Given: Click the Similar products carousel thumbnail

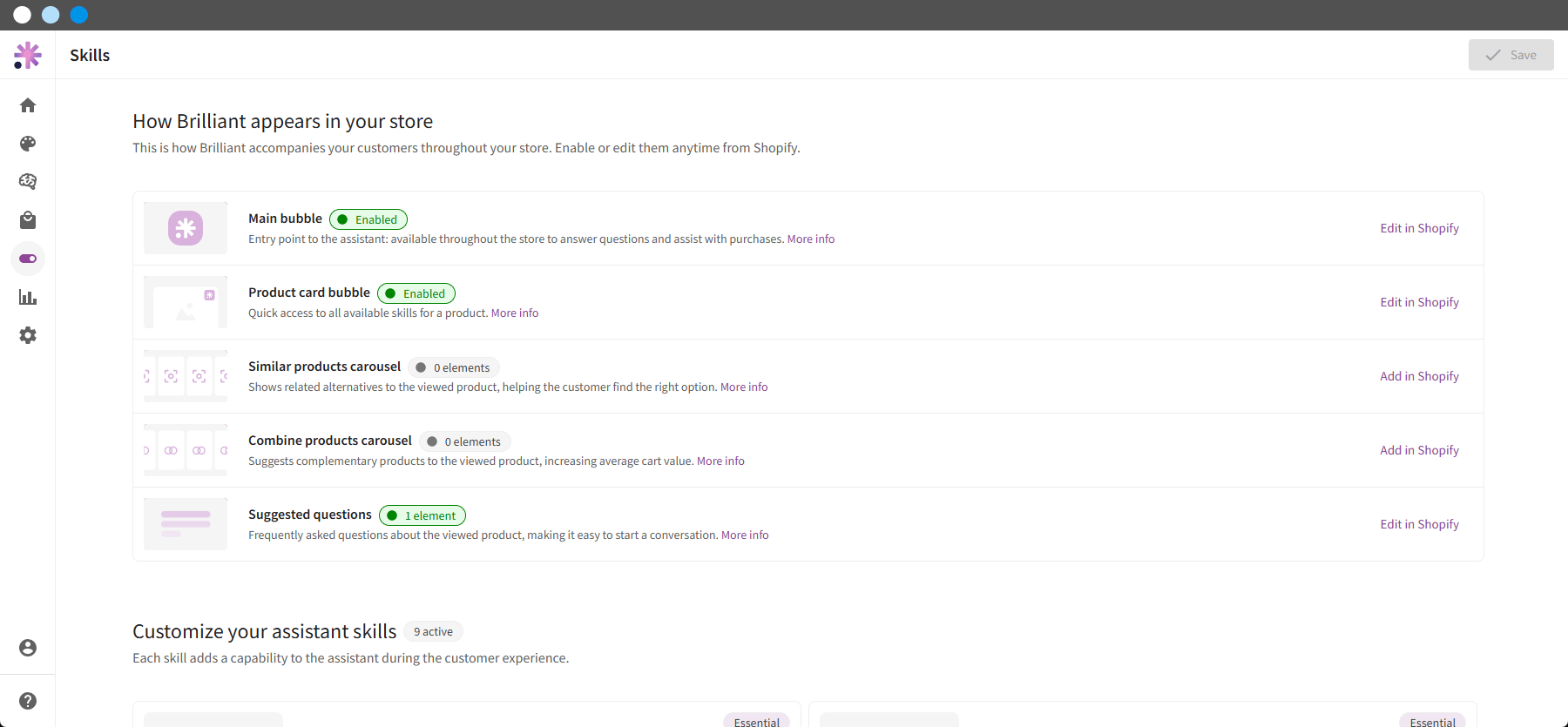Looking at the screenshot, I should [x=186, y=376].
